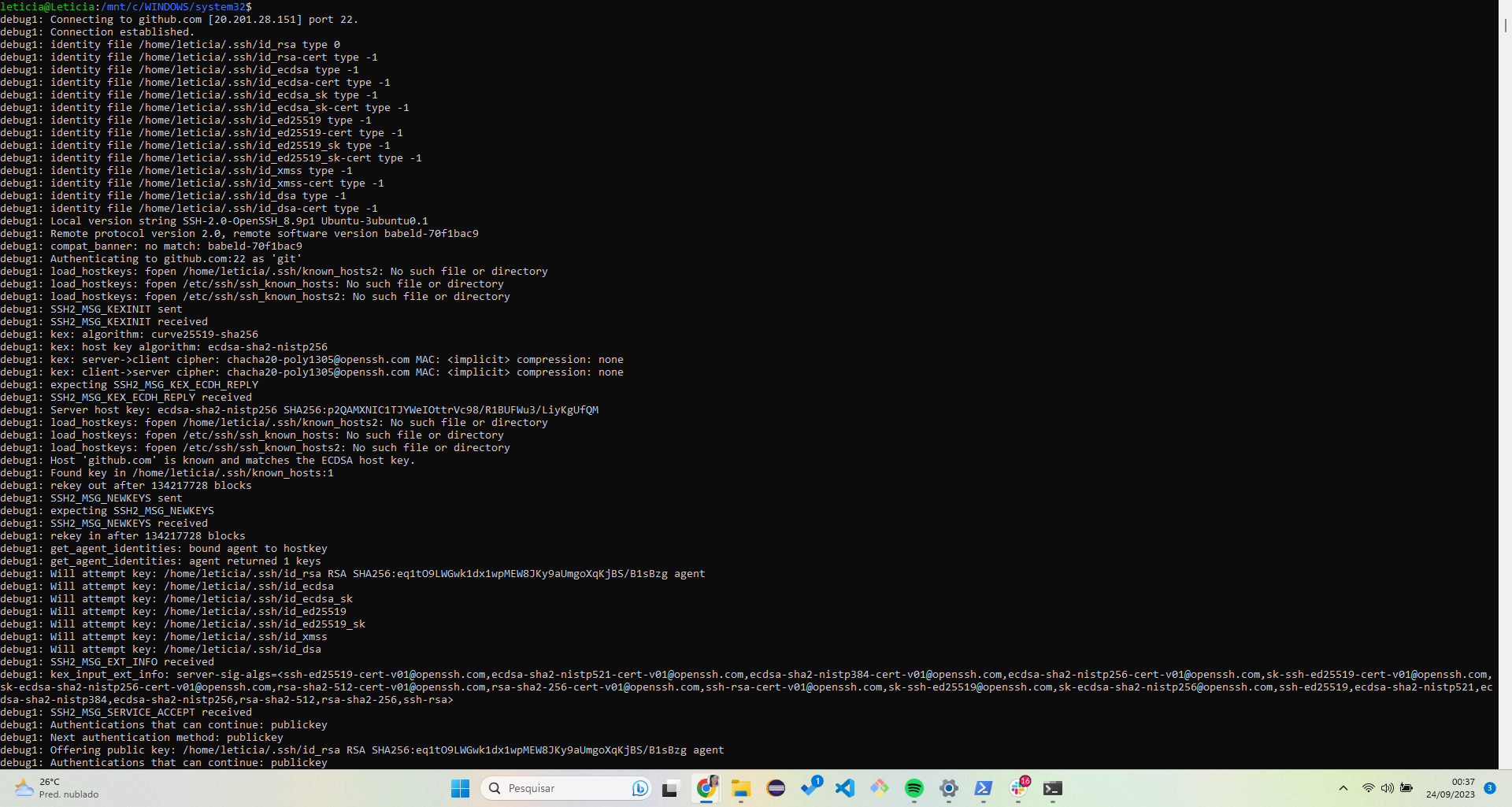This screenshot has width=1512, height=807.
Task: Click 'get_agent_identities: agent returned 1 keys' line
Action: coord(161,561)
